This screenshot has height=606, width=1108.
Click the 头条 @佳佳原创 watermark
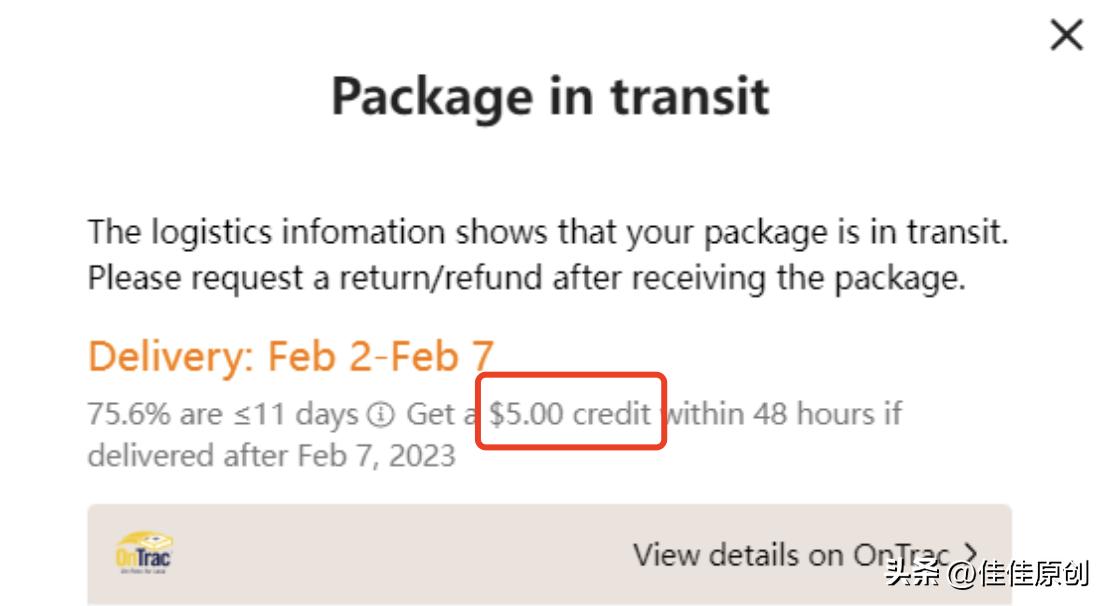pos(986,574)
